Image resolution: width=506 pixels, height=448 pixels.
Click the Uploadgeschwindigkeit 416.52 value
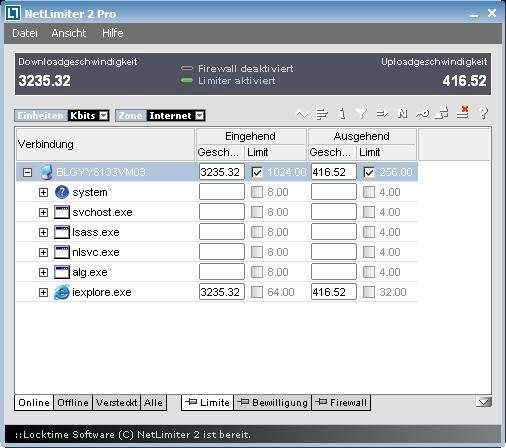point(465,81)
